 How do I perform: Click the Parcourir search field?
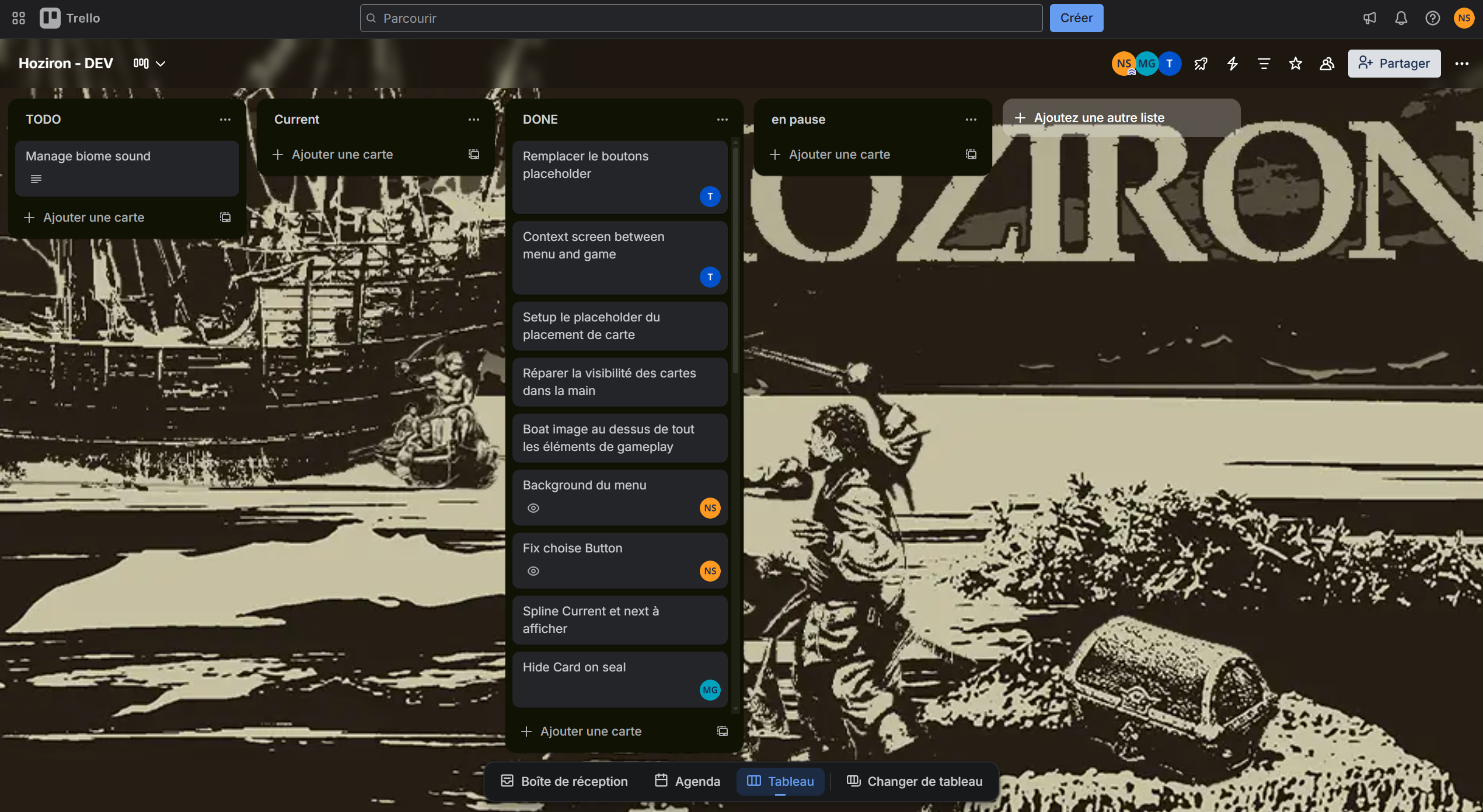(700, 18)
